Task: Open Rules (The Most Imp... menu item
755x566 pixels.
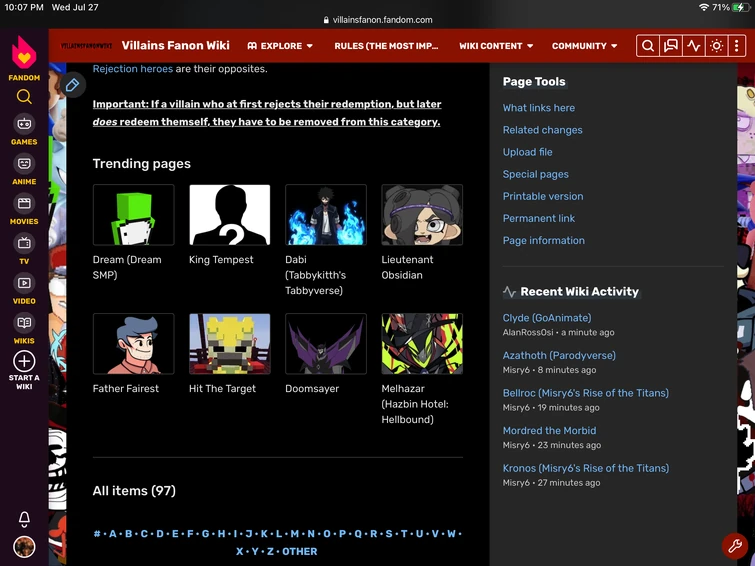Action: [386, 46]
